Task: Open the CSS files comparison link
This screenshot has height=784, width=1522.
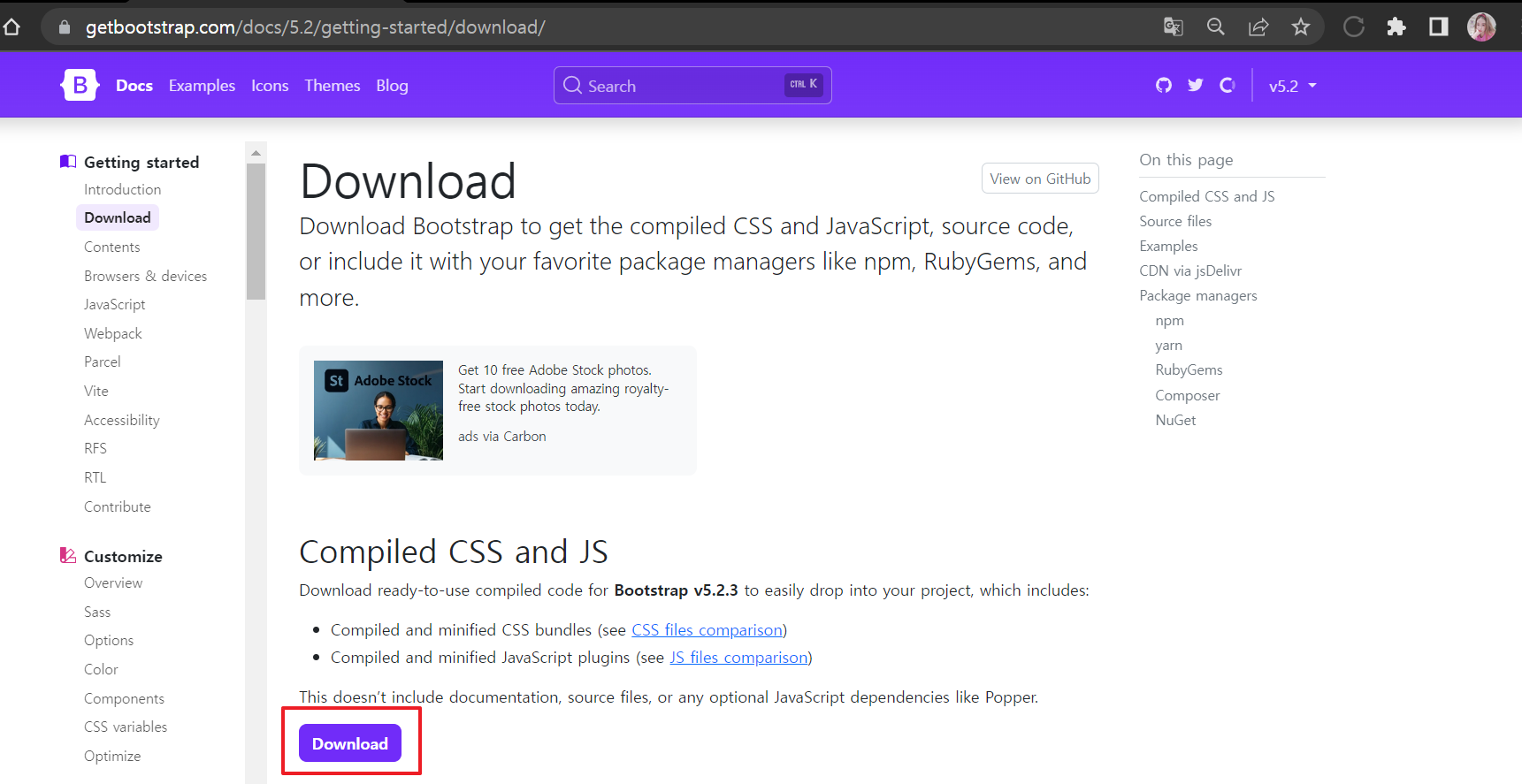Action: coord(707,630)
